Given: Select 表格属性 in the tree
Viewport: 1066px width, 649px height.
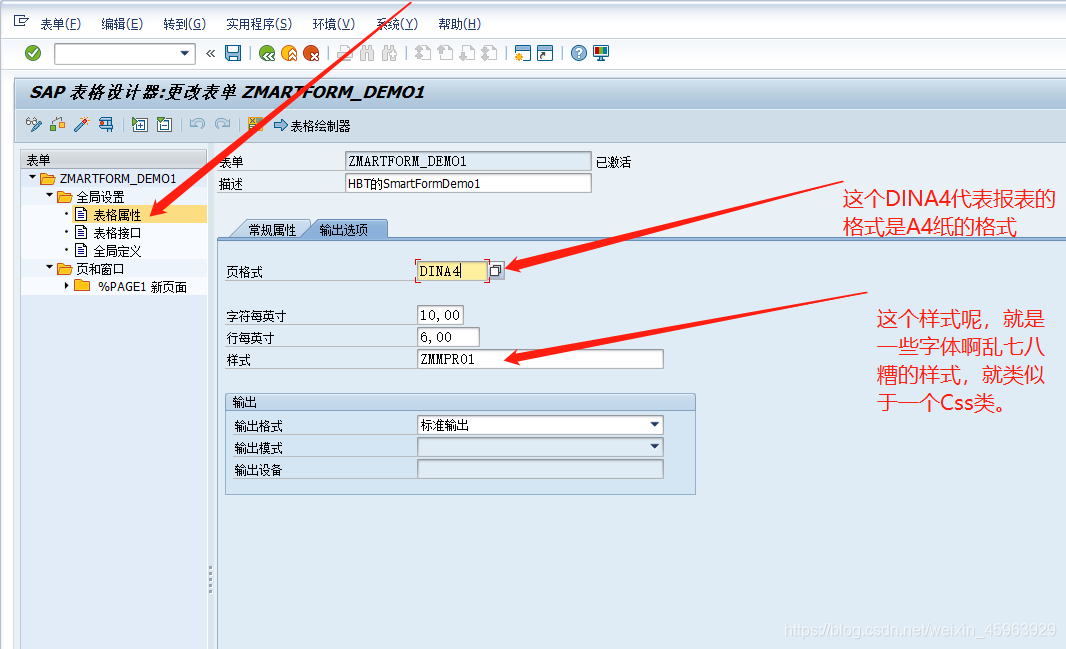Looking at the screenshot, I should click(x=117, y=215).
